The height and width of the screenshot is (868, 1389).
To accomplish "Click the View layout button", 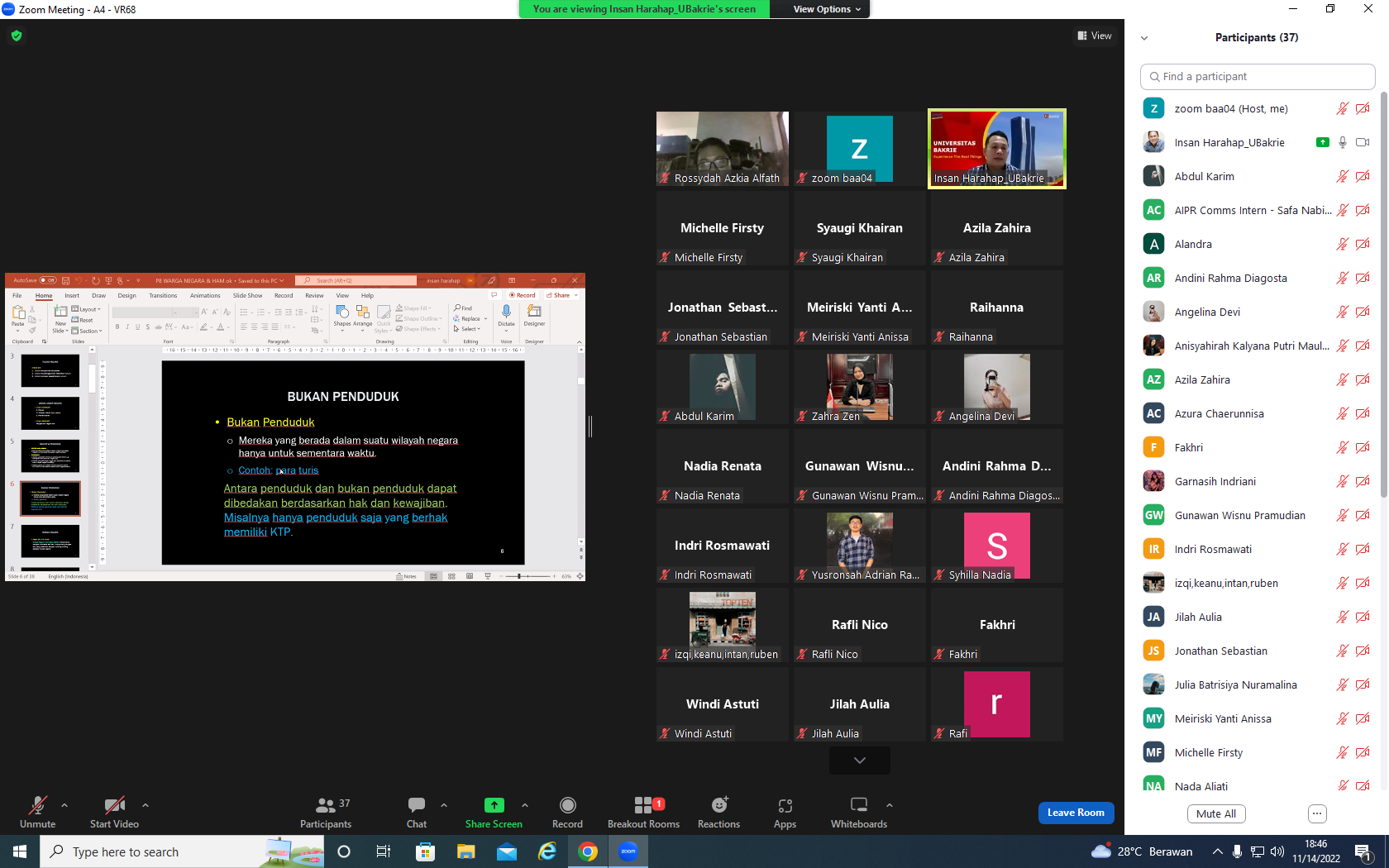I will (1095, 36).
